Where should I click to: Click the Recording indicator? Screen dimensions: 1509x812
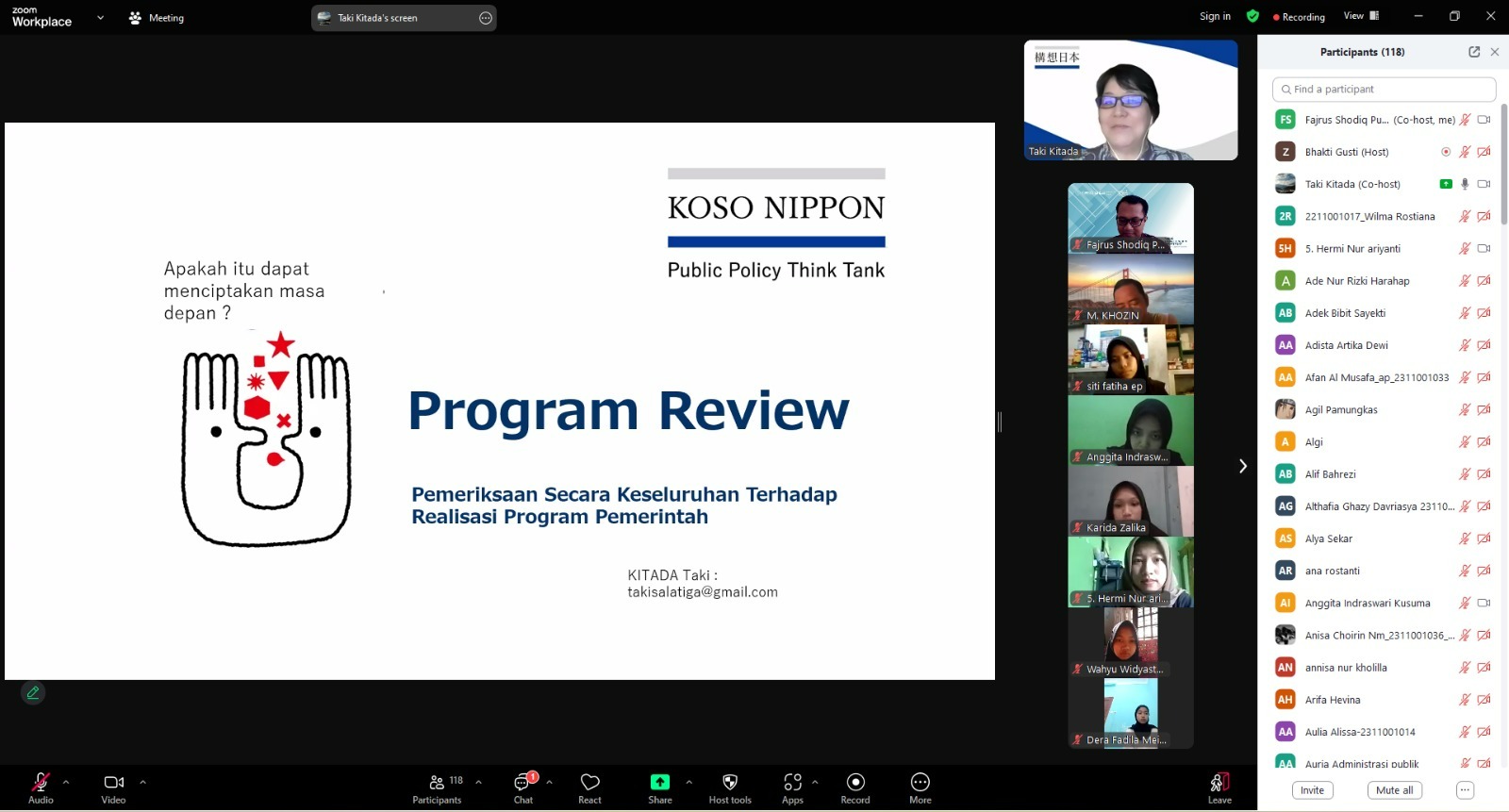pos(1299,17)
